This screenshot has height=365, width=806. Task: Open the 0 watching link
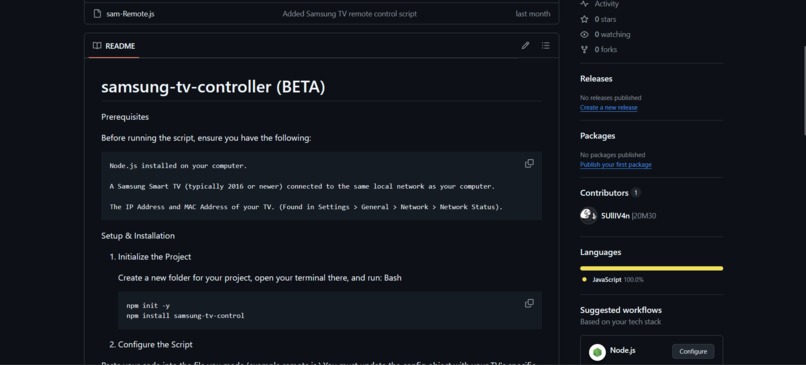pos(612,34)
